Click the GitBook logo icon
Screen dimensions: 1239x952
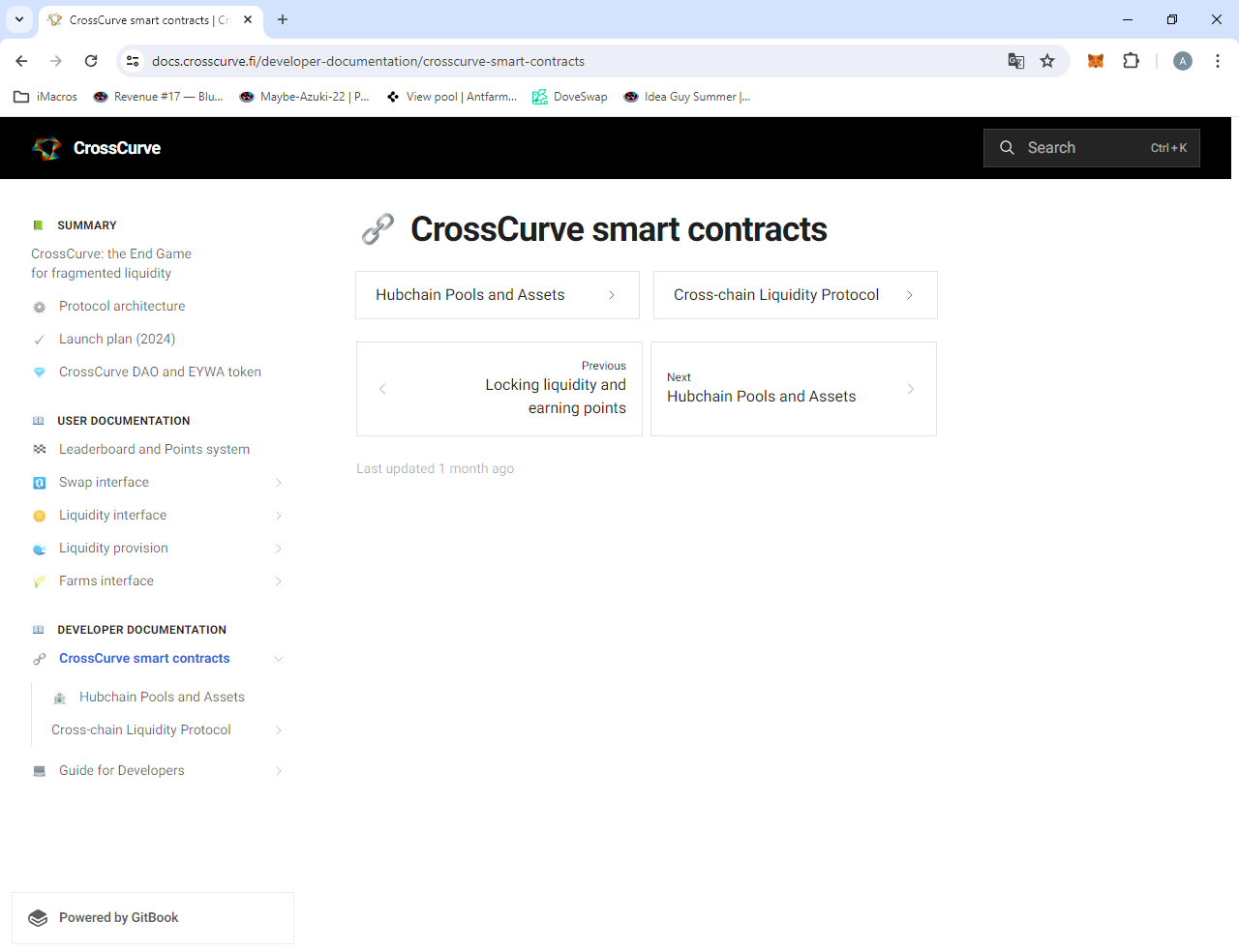coord(38,918)
